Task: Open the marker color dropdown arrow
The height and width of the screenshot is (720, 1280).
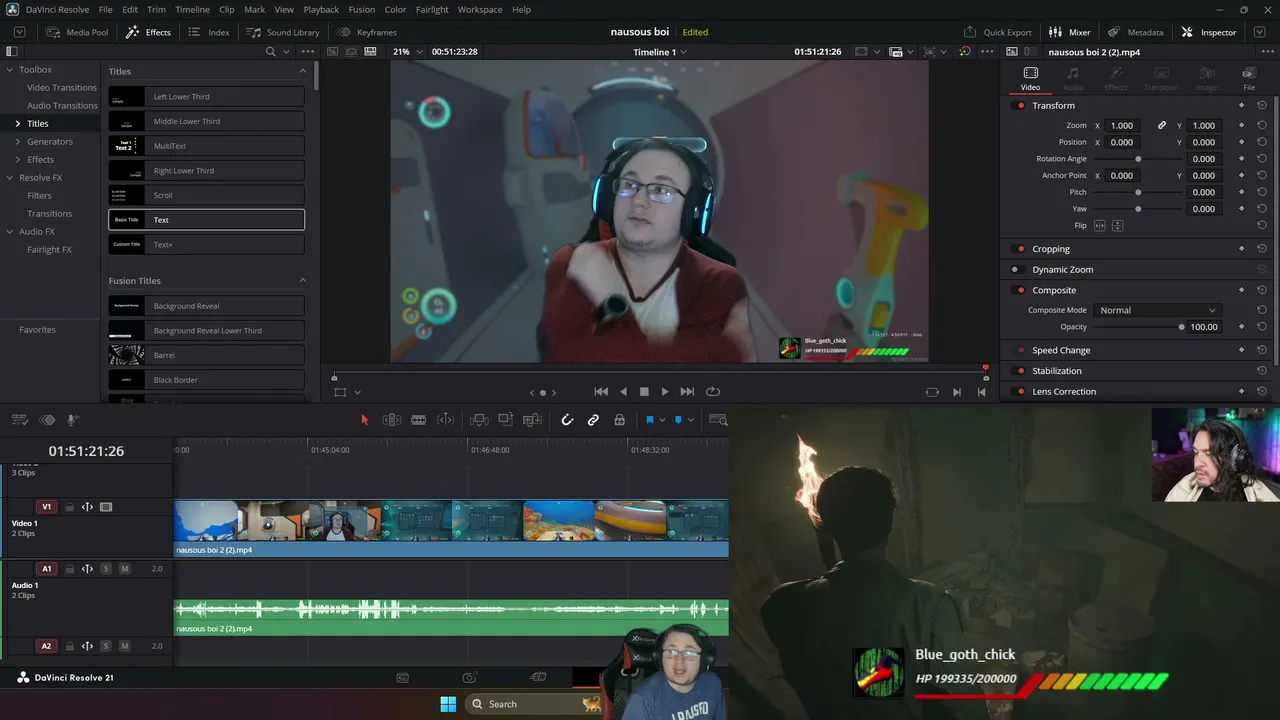Action: point(692,420)
